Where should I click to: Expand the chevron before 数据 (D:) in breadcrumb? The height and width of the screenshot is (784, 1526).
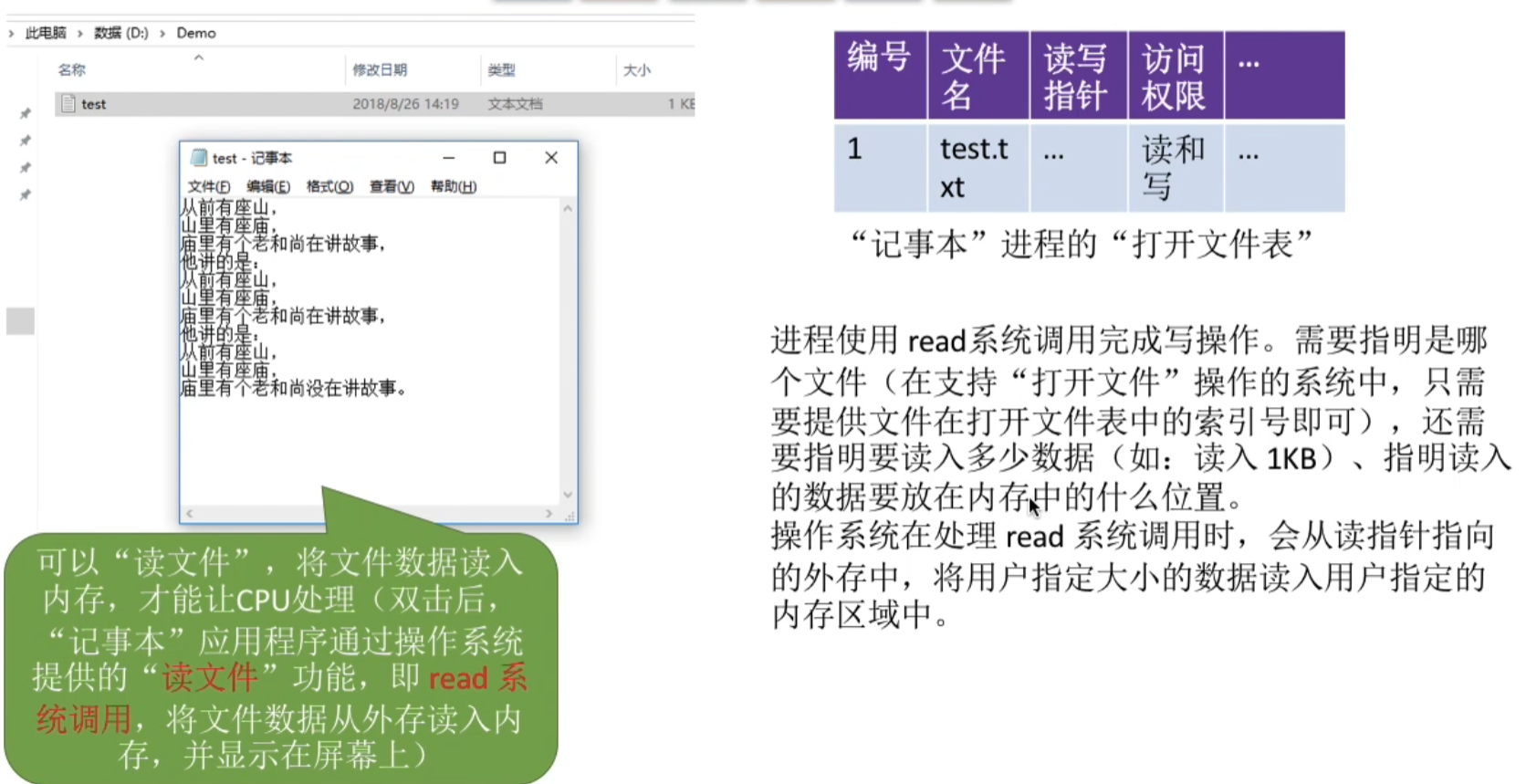[x=80, y=34]
